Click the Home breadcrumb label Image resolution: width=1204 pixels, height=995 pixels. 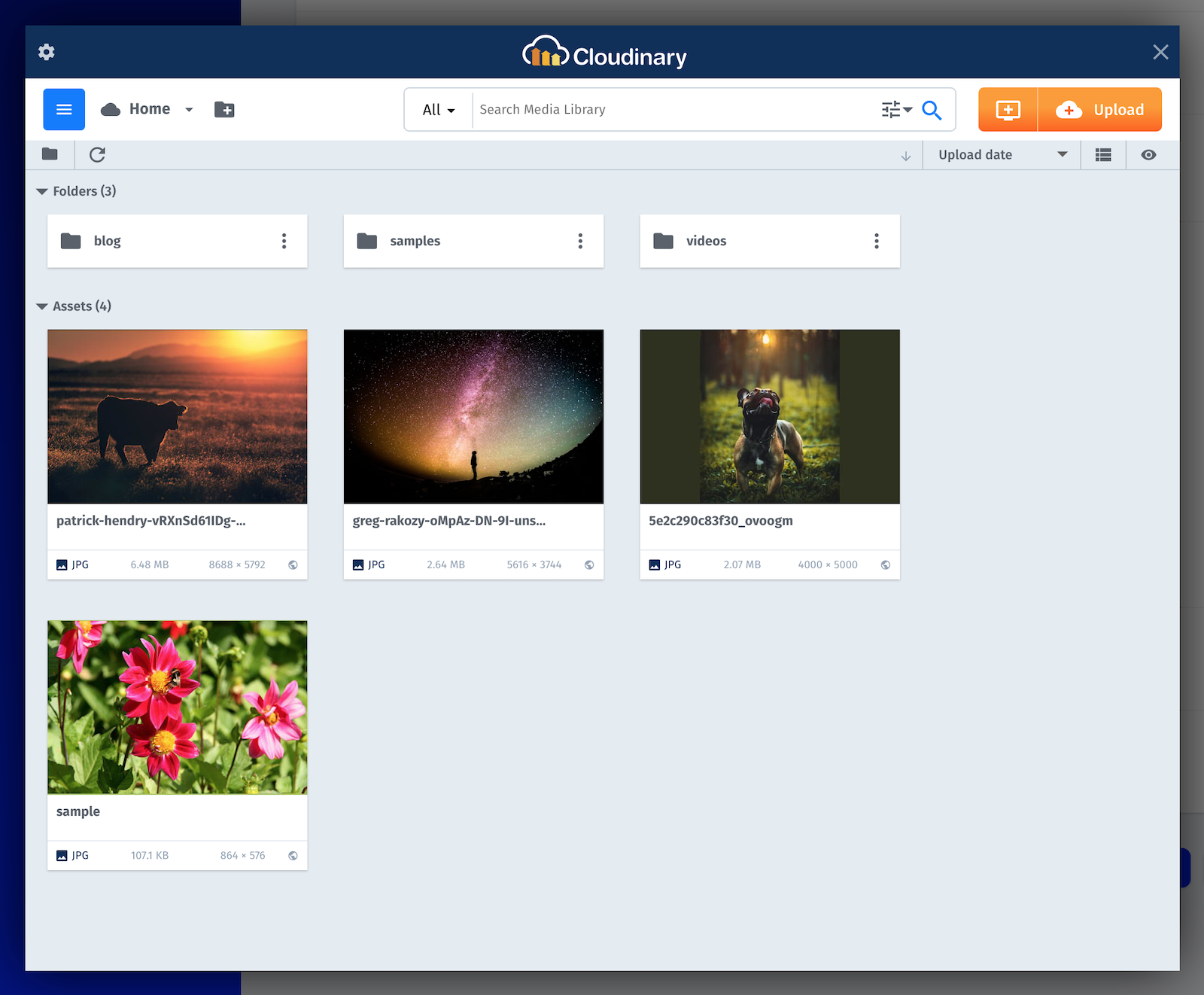150,109
